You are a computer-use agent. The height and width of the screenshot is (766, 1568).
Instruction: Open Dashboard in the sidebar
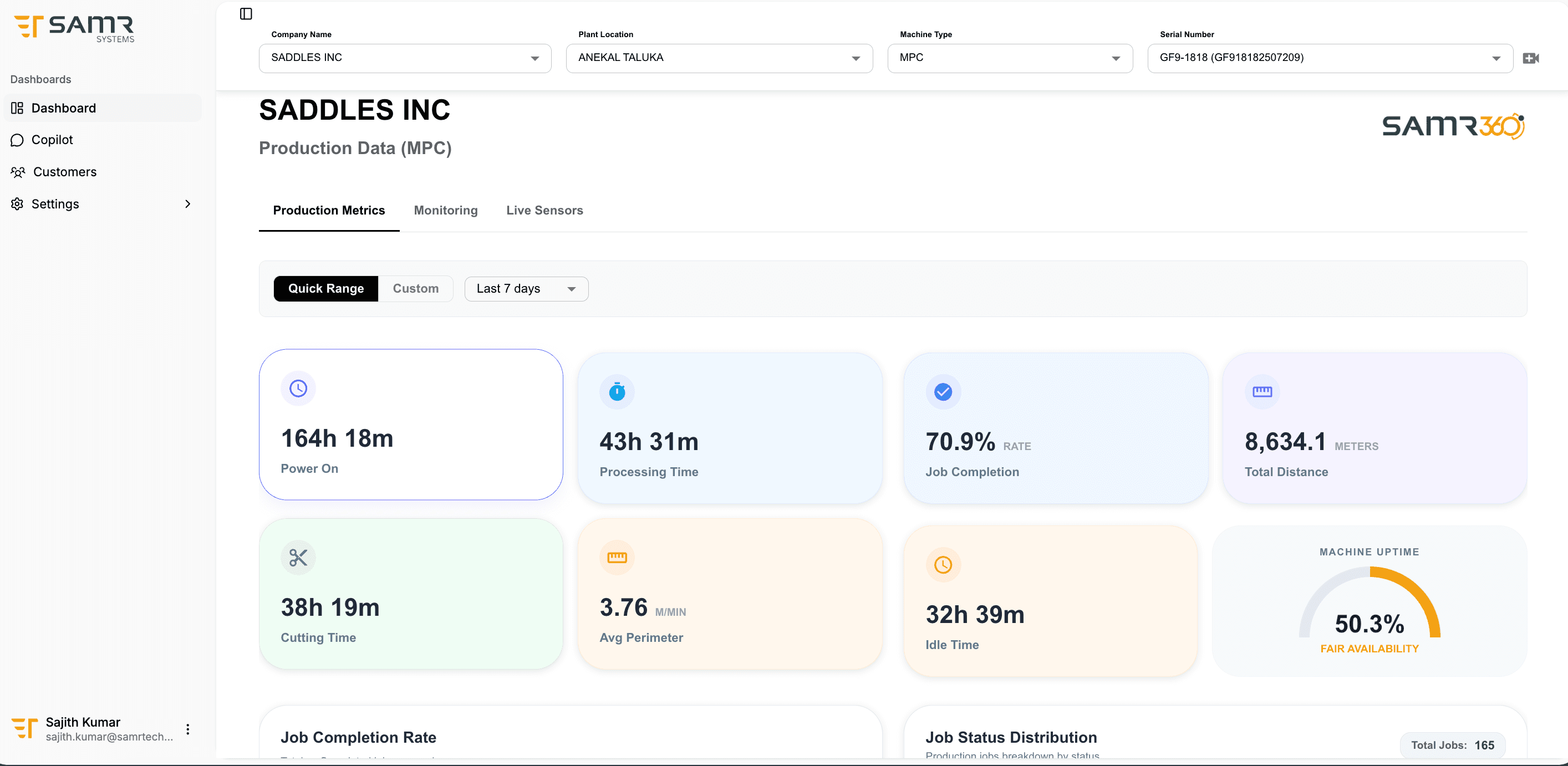coord(102,108)
